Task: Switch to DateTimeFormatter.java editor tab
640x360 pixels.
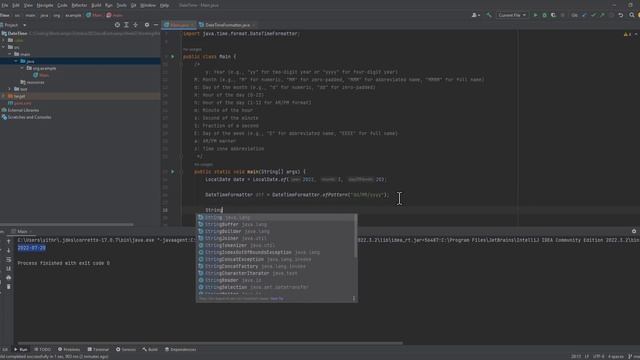Action: pyautogui.click(x=227, y=25)
